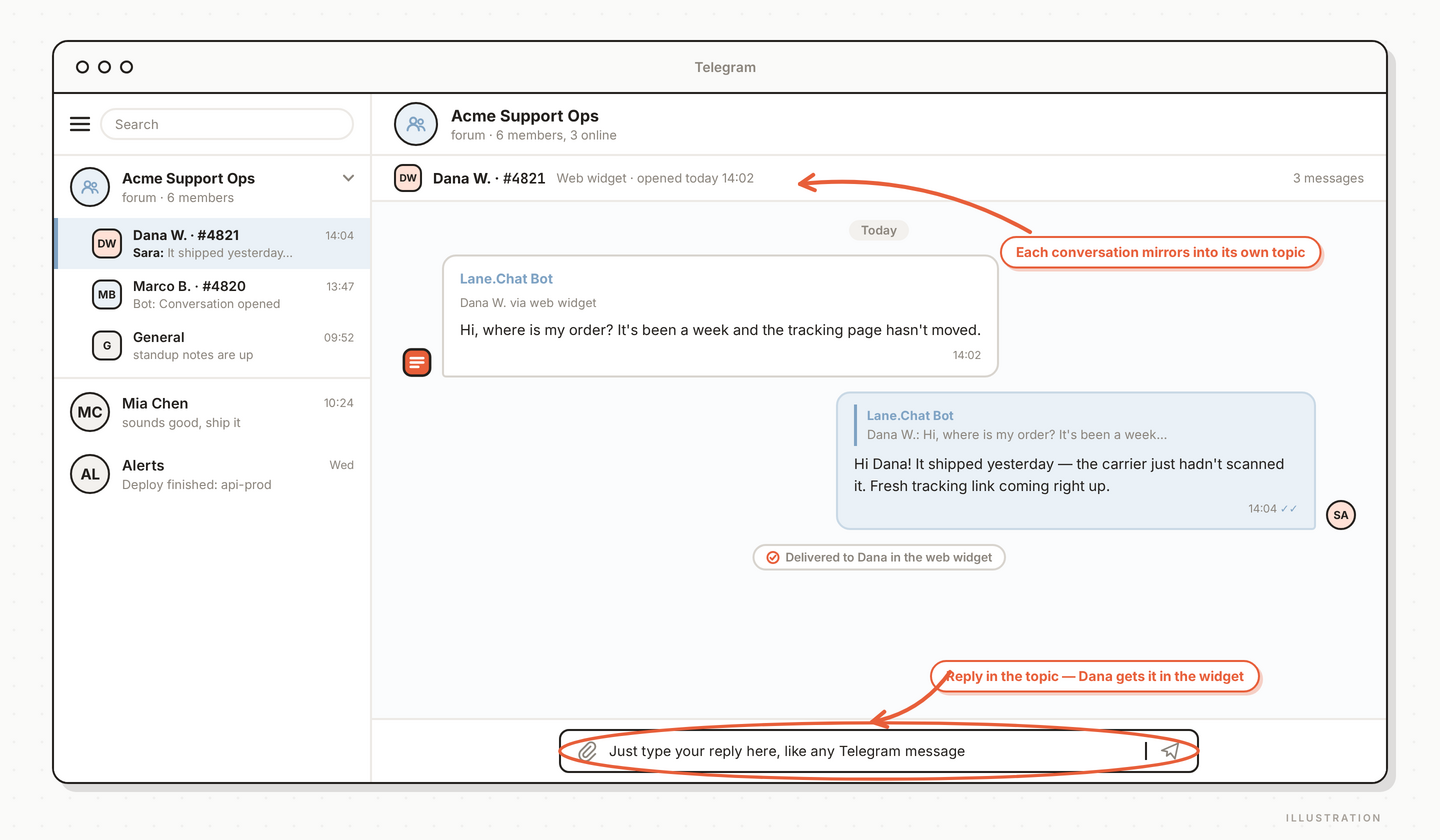Click the paperclip attach icon

click(x=588, y=751)
